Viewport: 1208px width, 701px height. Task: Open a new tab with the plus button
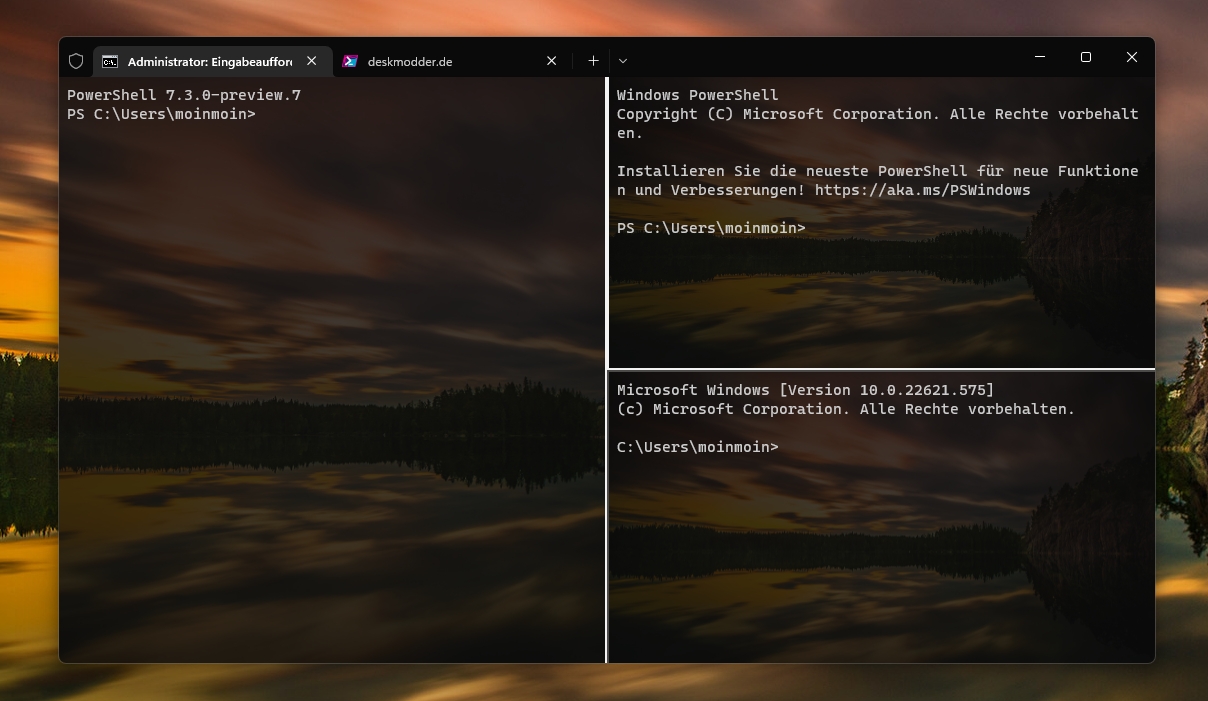593,61
